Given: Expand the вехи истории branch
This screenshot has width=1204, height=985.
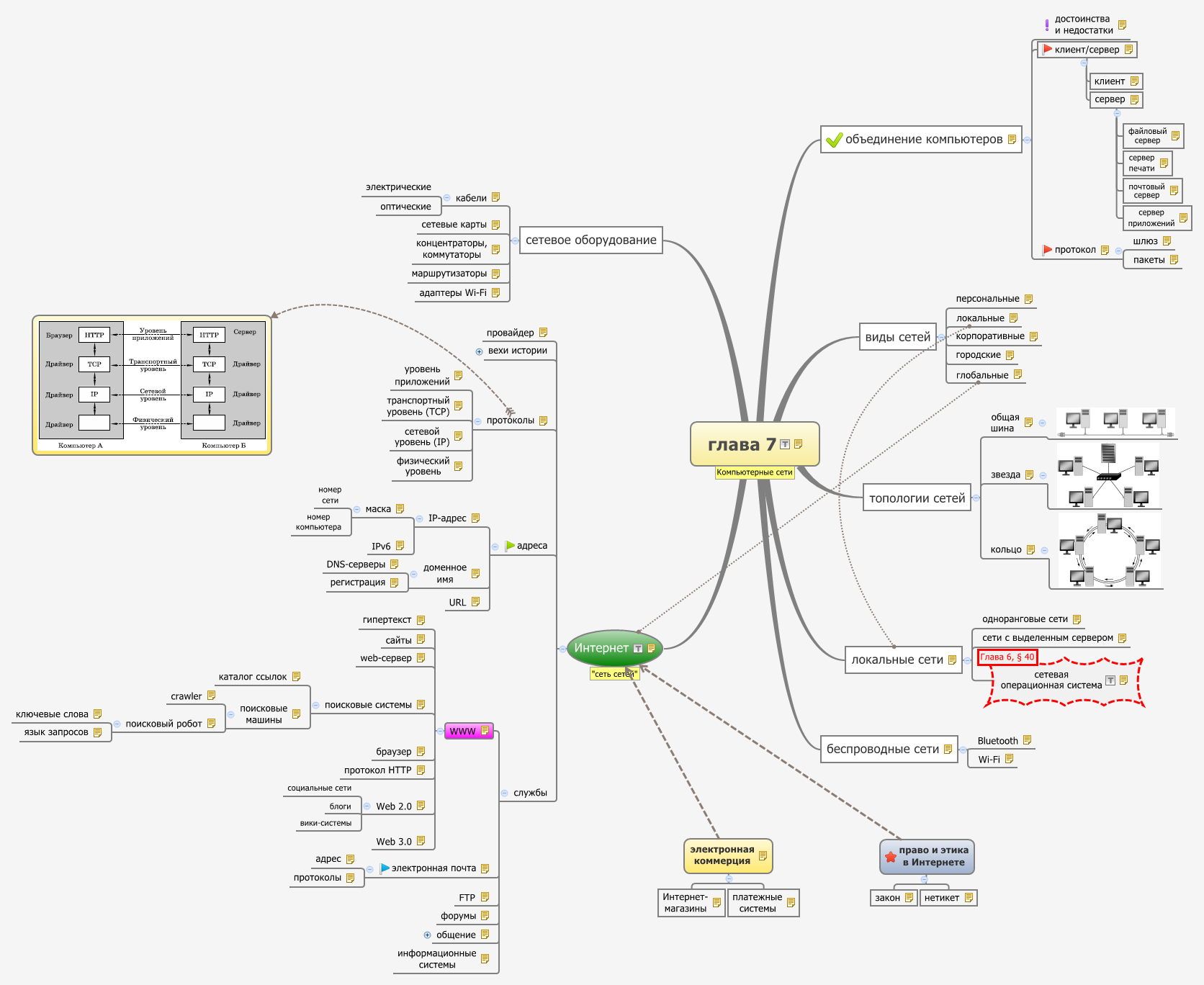Looking at the screenshot, I should 480,352.
